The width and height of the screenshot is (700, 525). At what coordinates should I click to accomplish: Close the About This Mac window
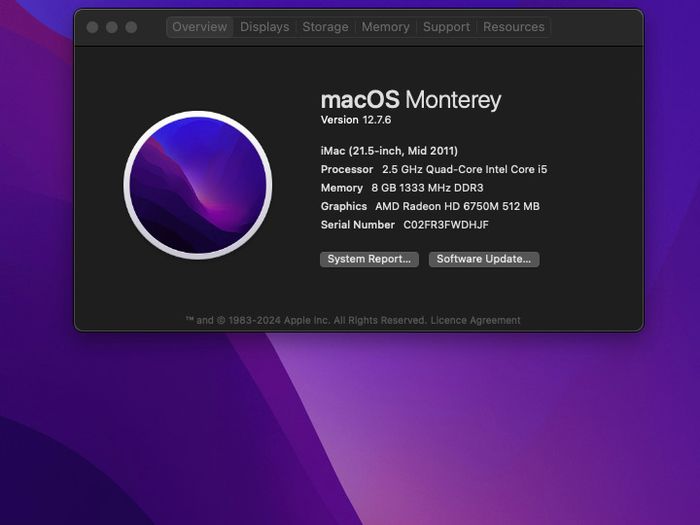[92, 27]
